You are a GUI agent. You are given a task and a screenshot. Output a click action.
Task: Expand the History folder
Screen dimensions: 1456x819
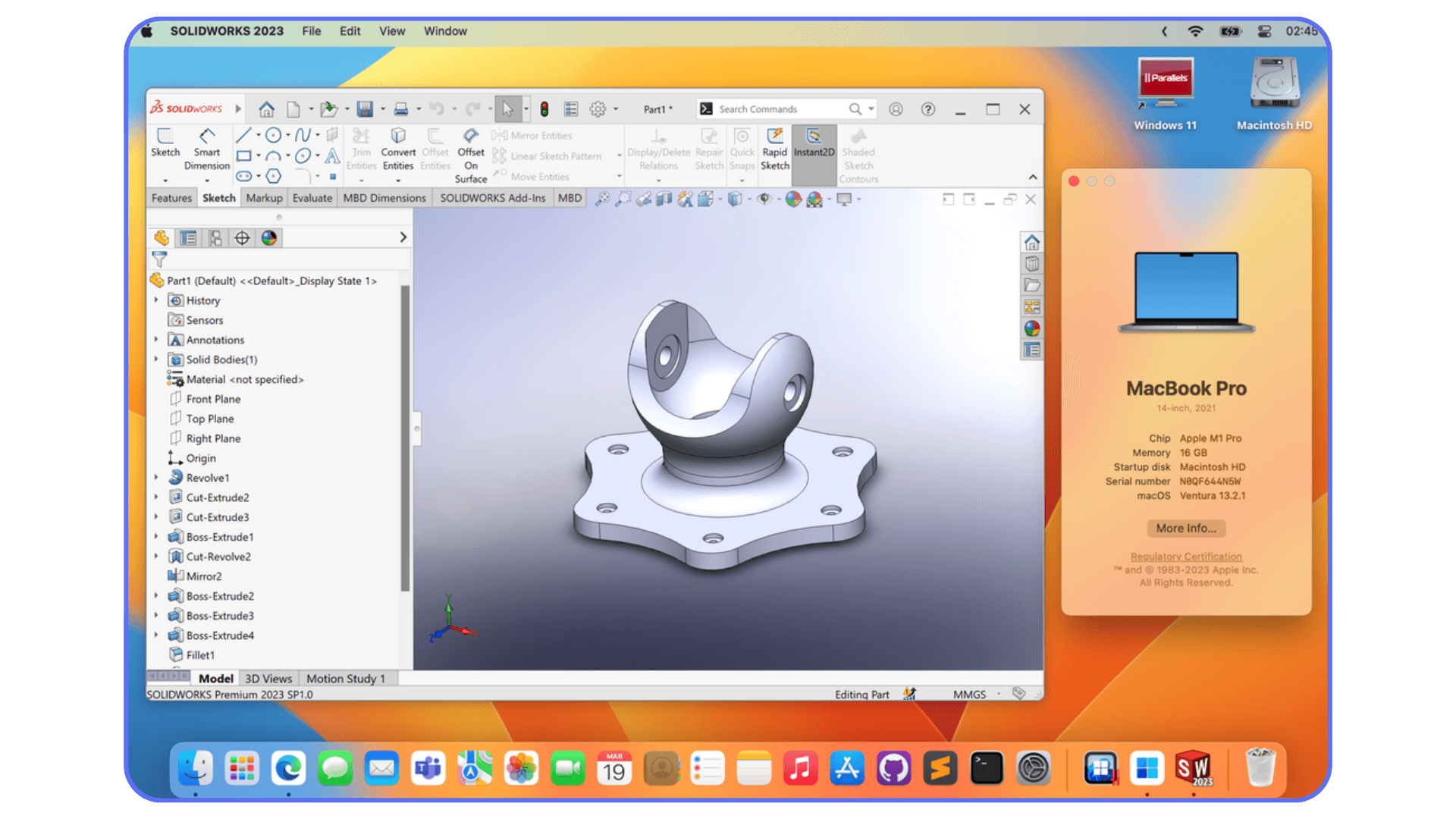click(157, 300)
